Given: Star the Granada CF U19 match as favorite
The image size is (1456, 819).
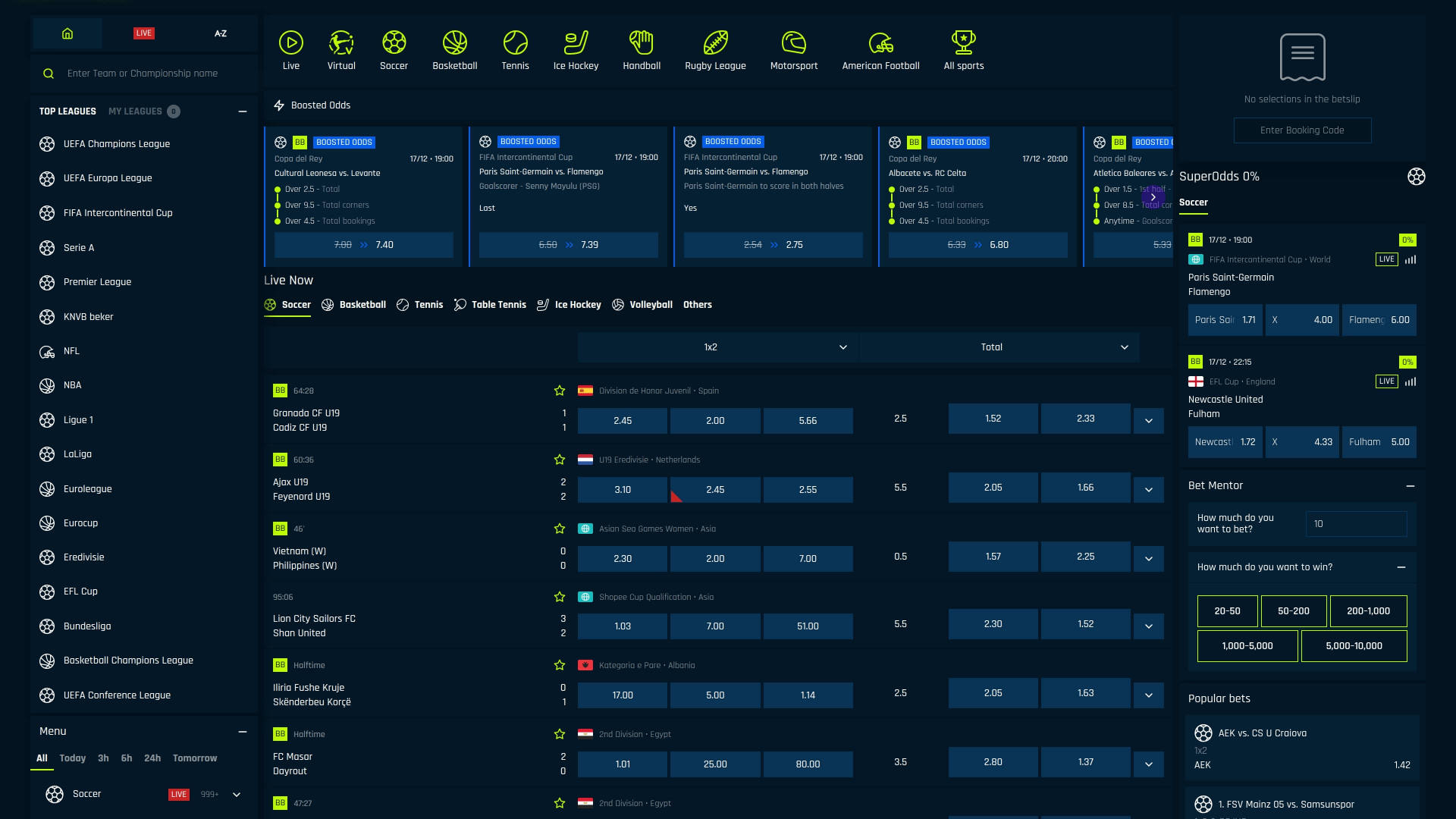Looking at the screenshot, I should [x=560, y=391].
